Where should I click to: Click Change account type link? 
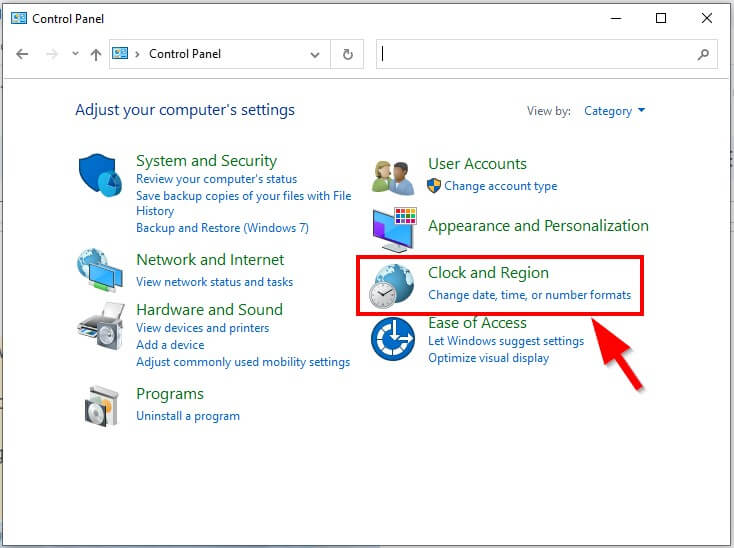pyautogui.click(x=501, y=186)
